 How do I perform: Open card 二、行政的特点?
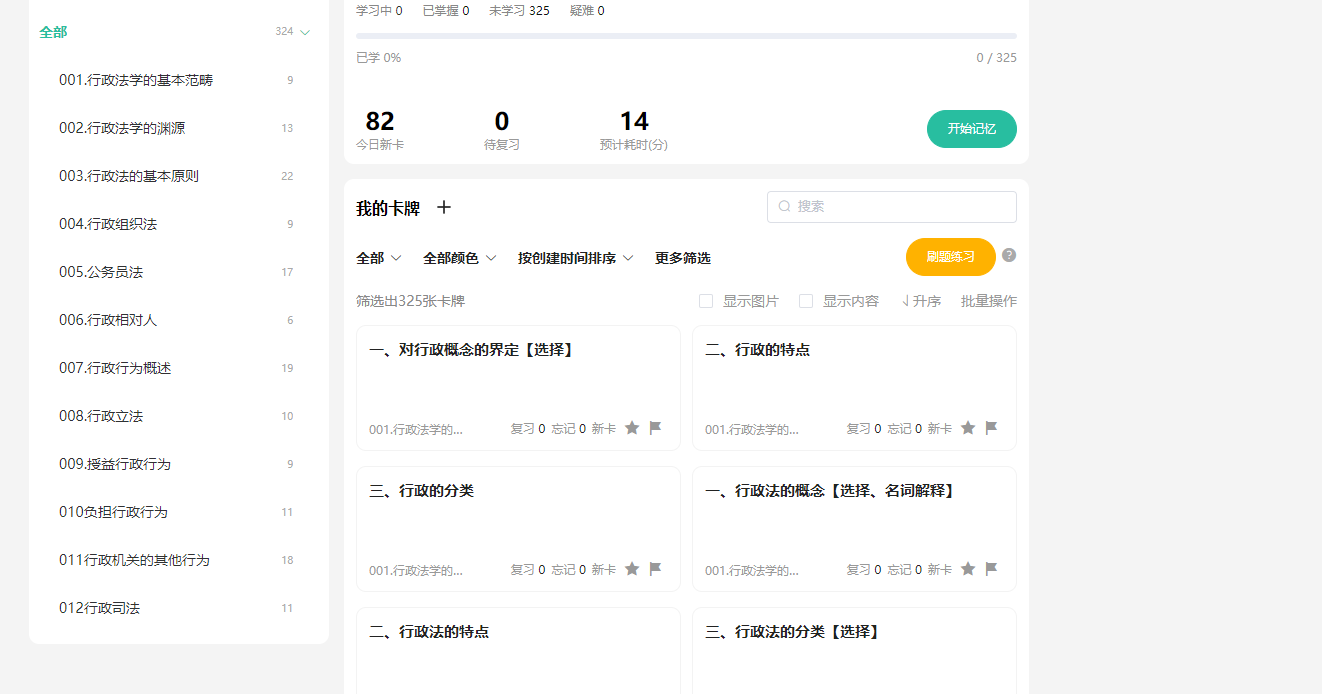coord(854,388)
